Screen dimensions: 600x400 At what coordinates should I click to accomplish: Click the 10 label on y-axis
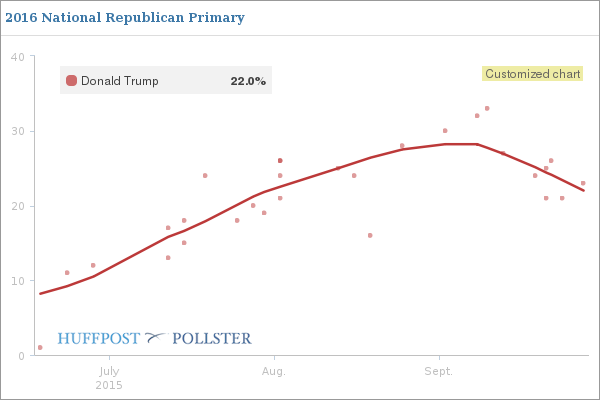click(x=18, y=281)
